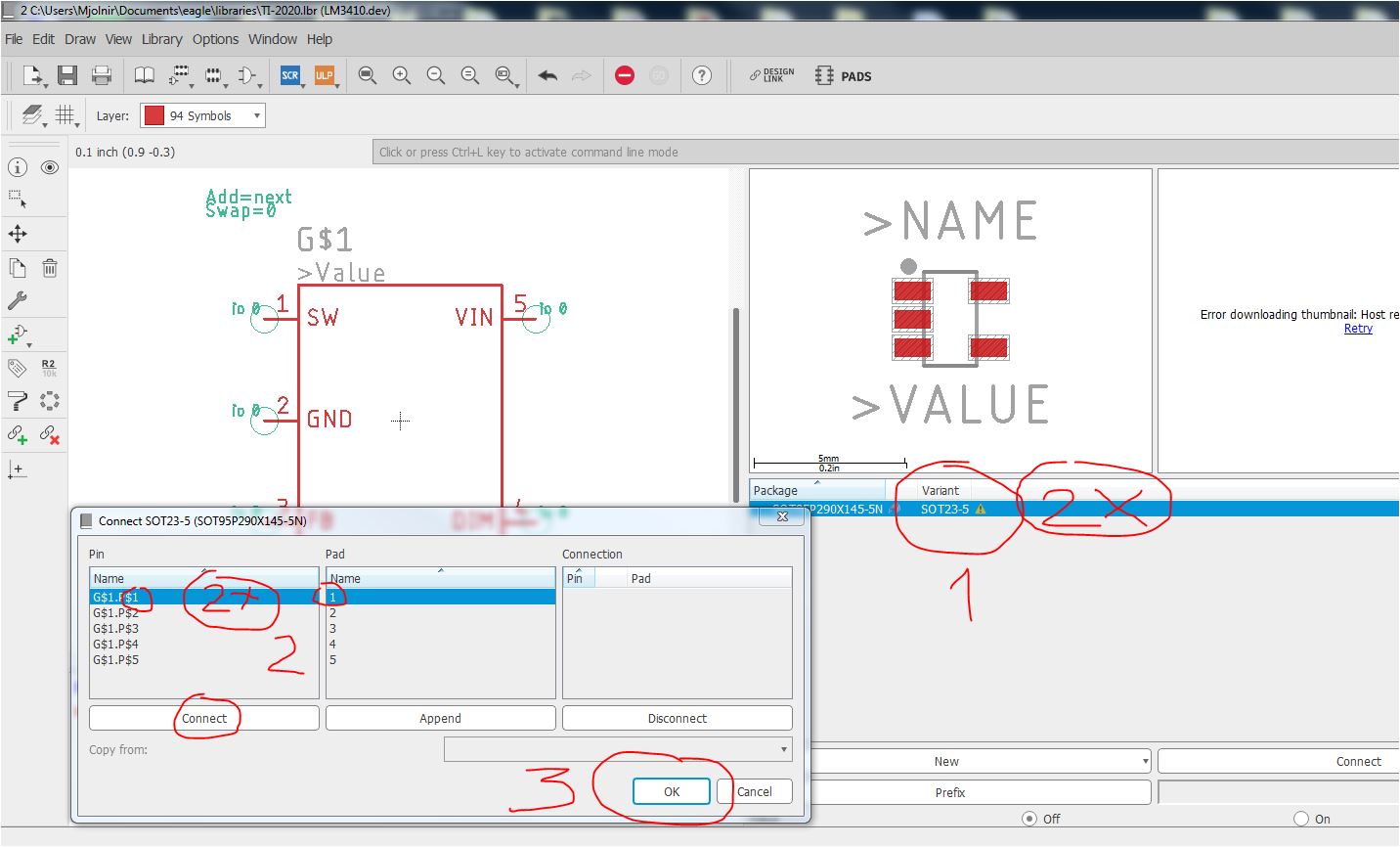
Task: Select the Mark origin tool
Action: (17, 469)
